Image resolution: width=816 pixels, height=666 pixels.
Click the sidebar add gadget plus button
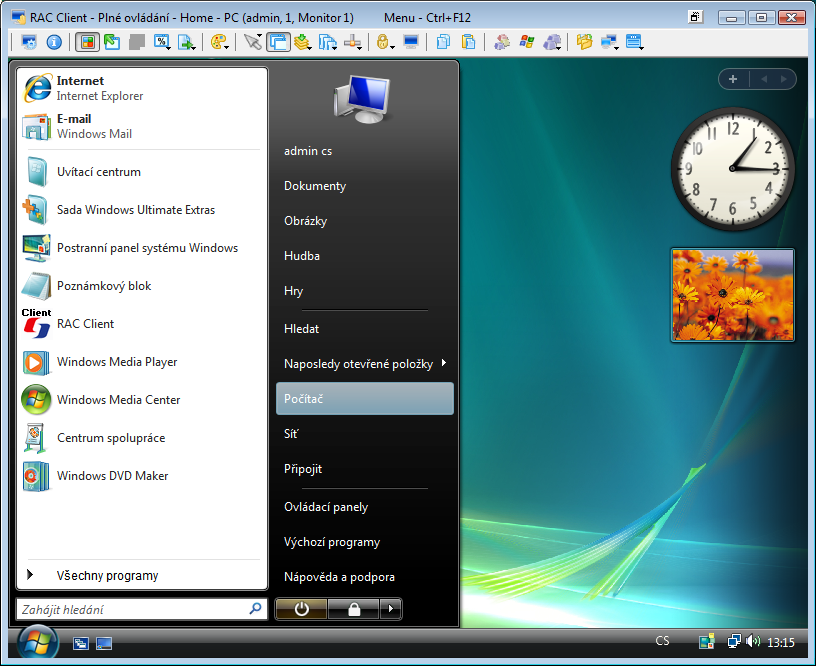pyautogui.click(x=733, y=79)
